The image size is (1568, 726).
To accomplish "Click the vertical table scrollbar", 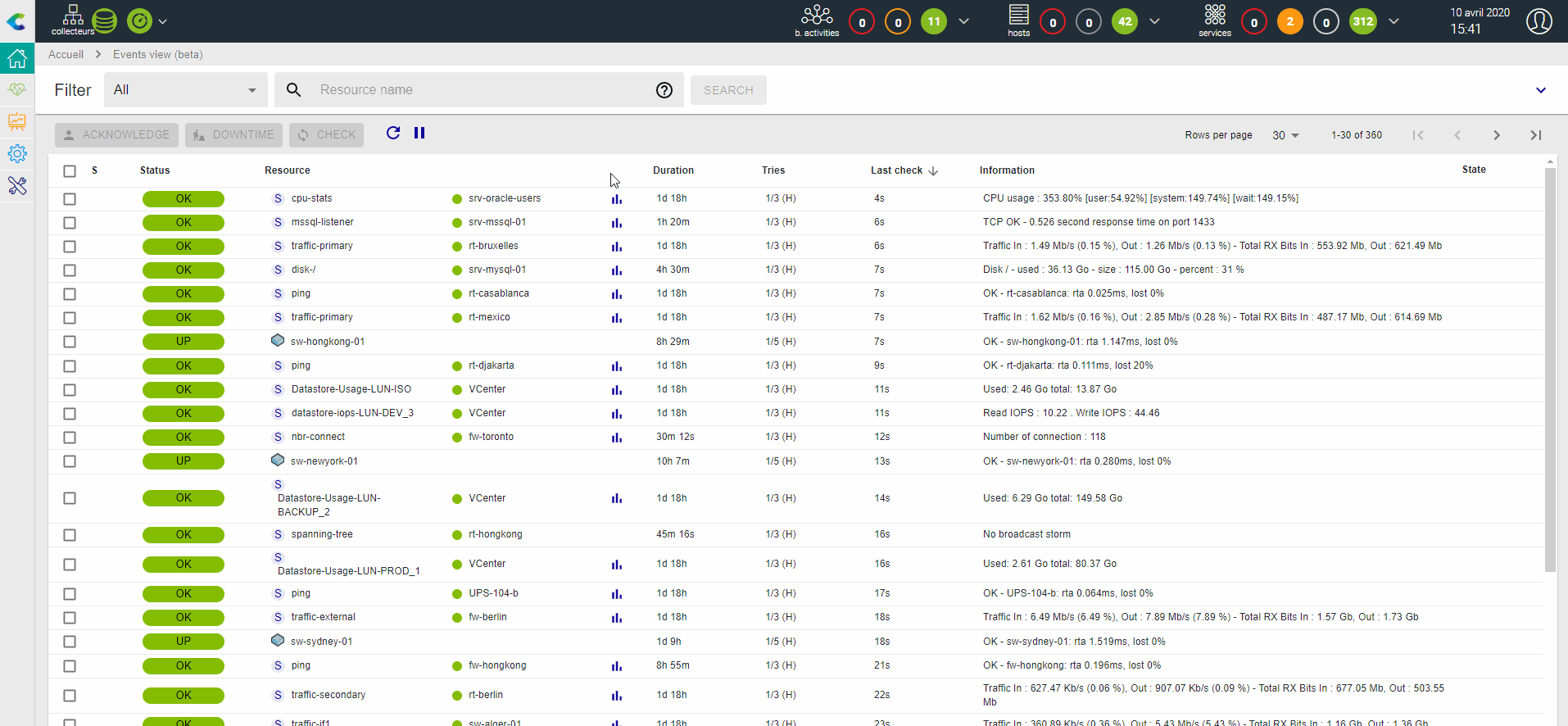I will [1550, 369].
